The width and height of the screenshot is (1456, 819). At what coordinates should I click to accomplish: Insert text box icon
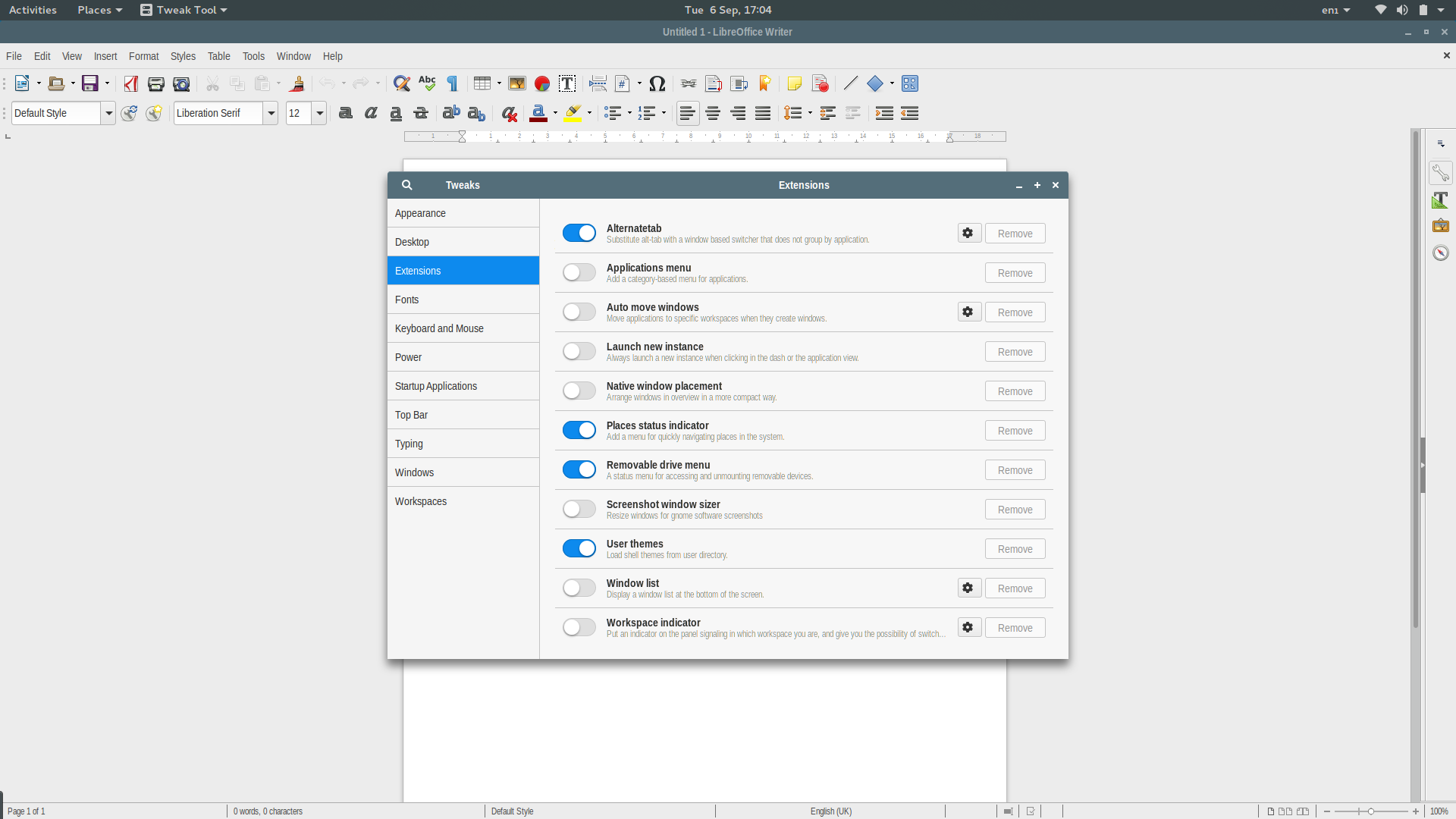click(x=567, y=83)
